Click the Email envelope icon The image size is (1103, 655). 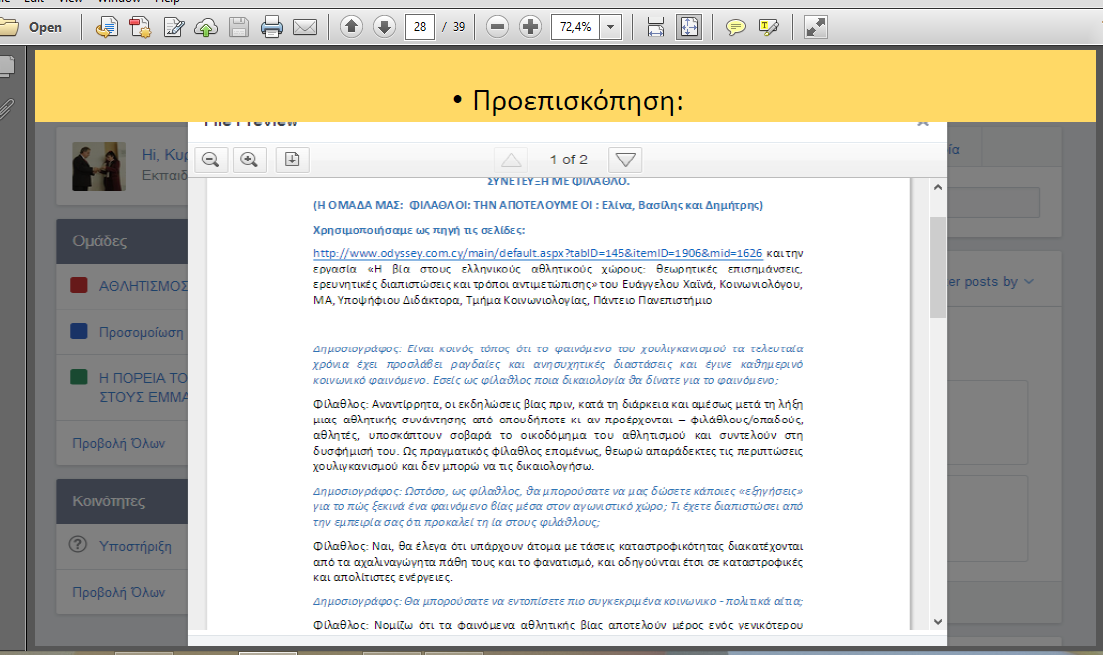[x=305, y=27]
